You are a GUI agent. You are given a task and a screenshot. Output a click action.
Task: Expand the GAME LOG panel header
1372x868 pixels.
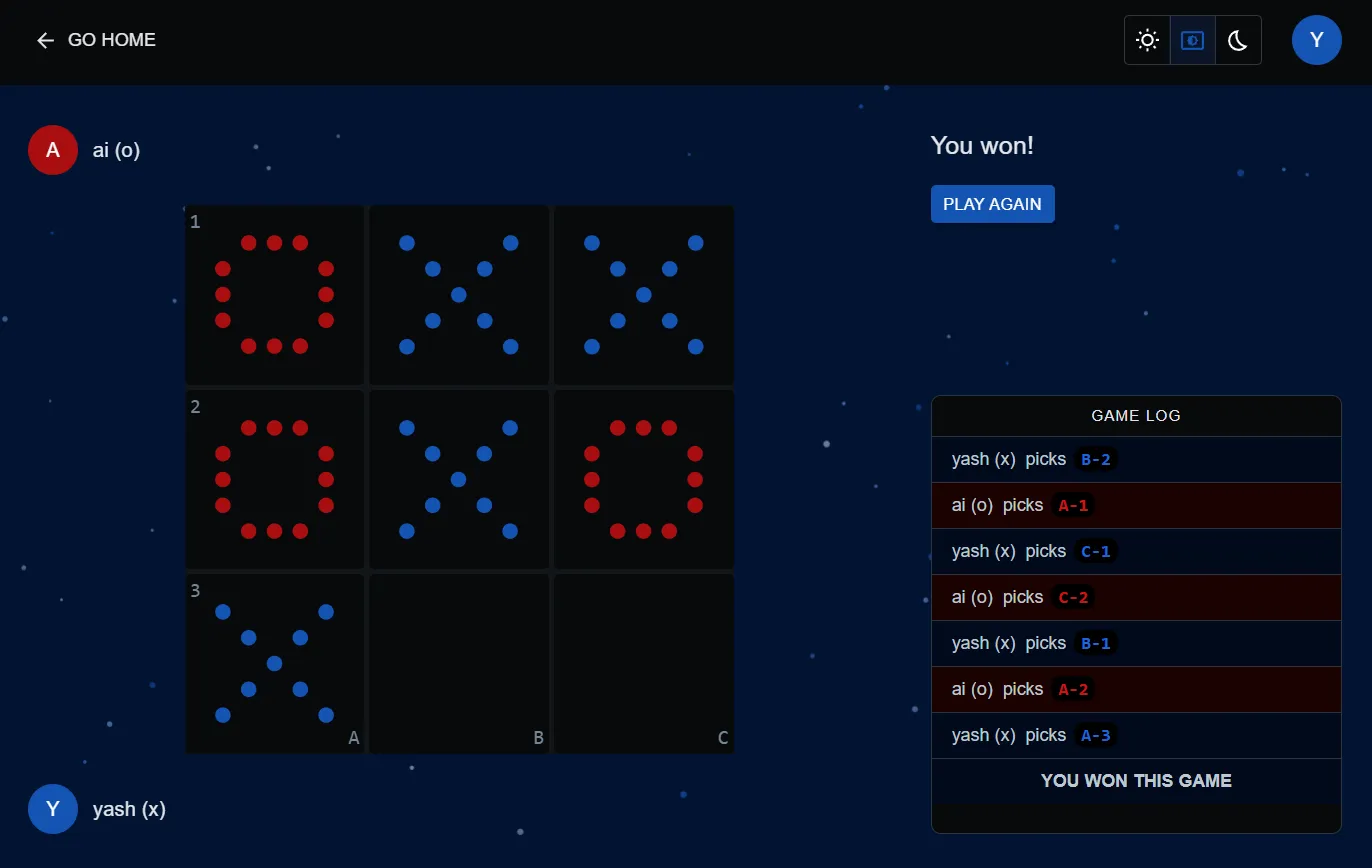(1135, 416)
